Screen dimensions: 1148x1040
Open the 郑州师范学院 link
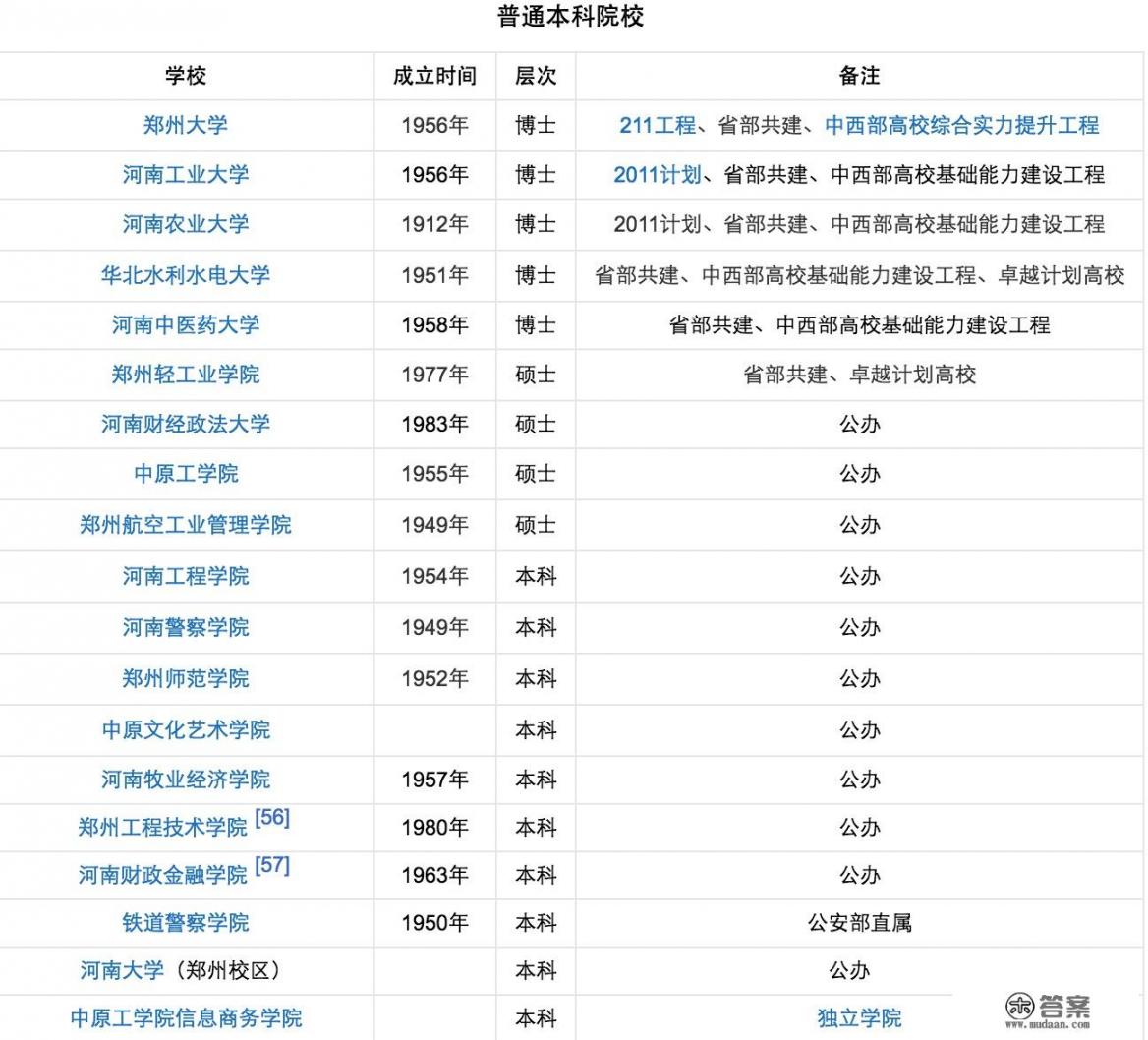tap(185, 678)
